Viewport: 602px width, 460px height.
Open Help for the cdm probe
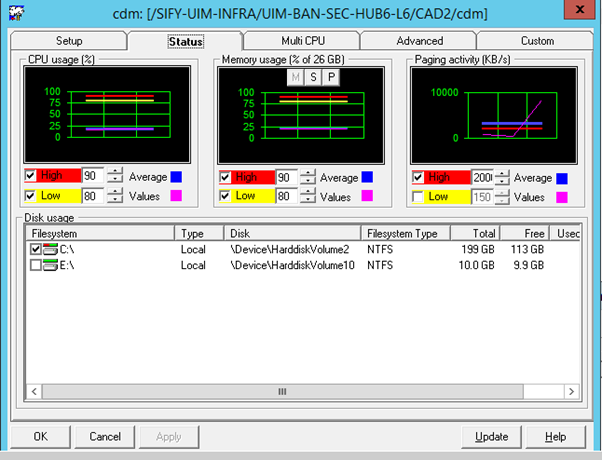click(556, 437)
